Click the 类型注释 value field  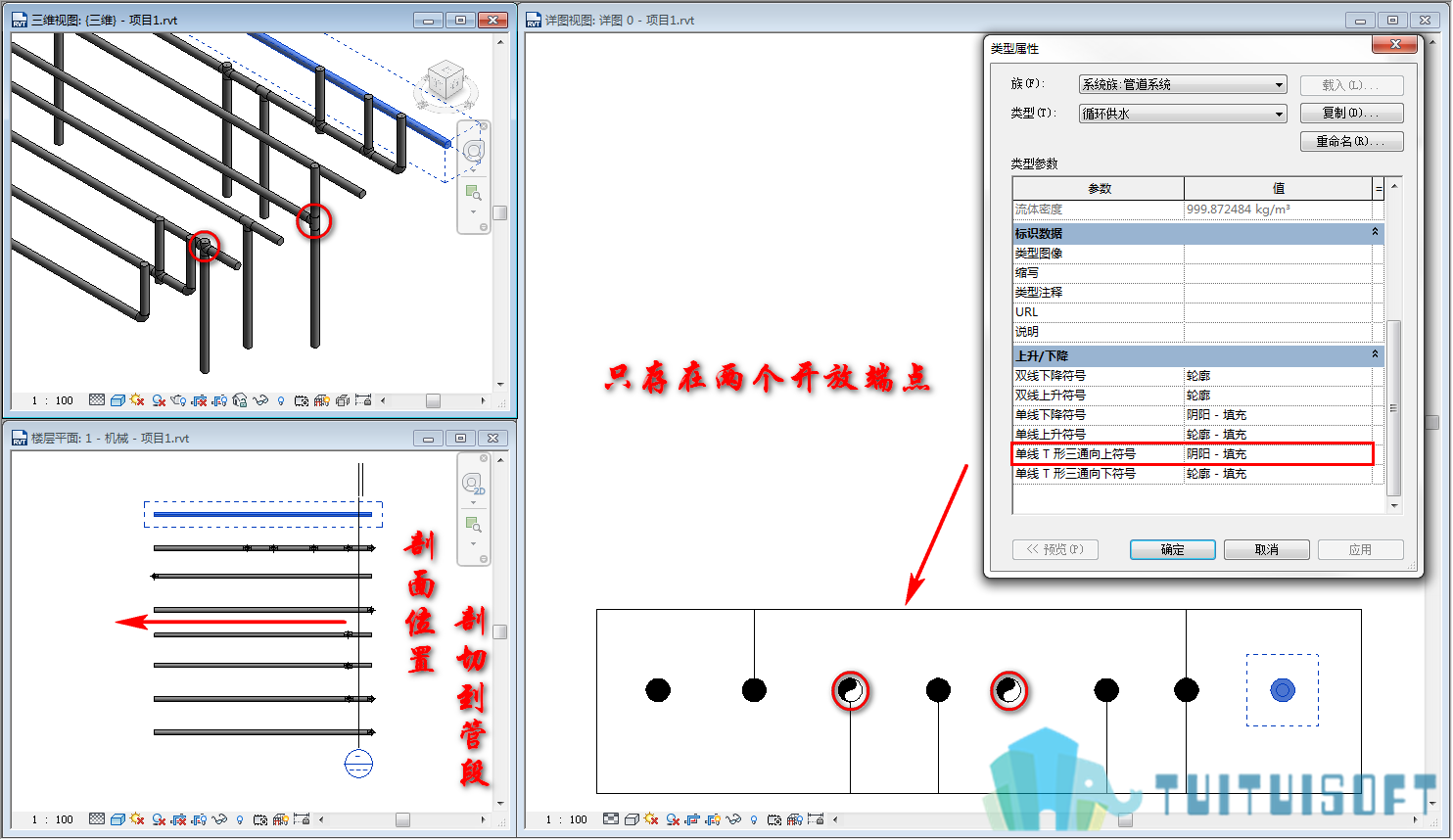1278,293
